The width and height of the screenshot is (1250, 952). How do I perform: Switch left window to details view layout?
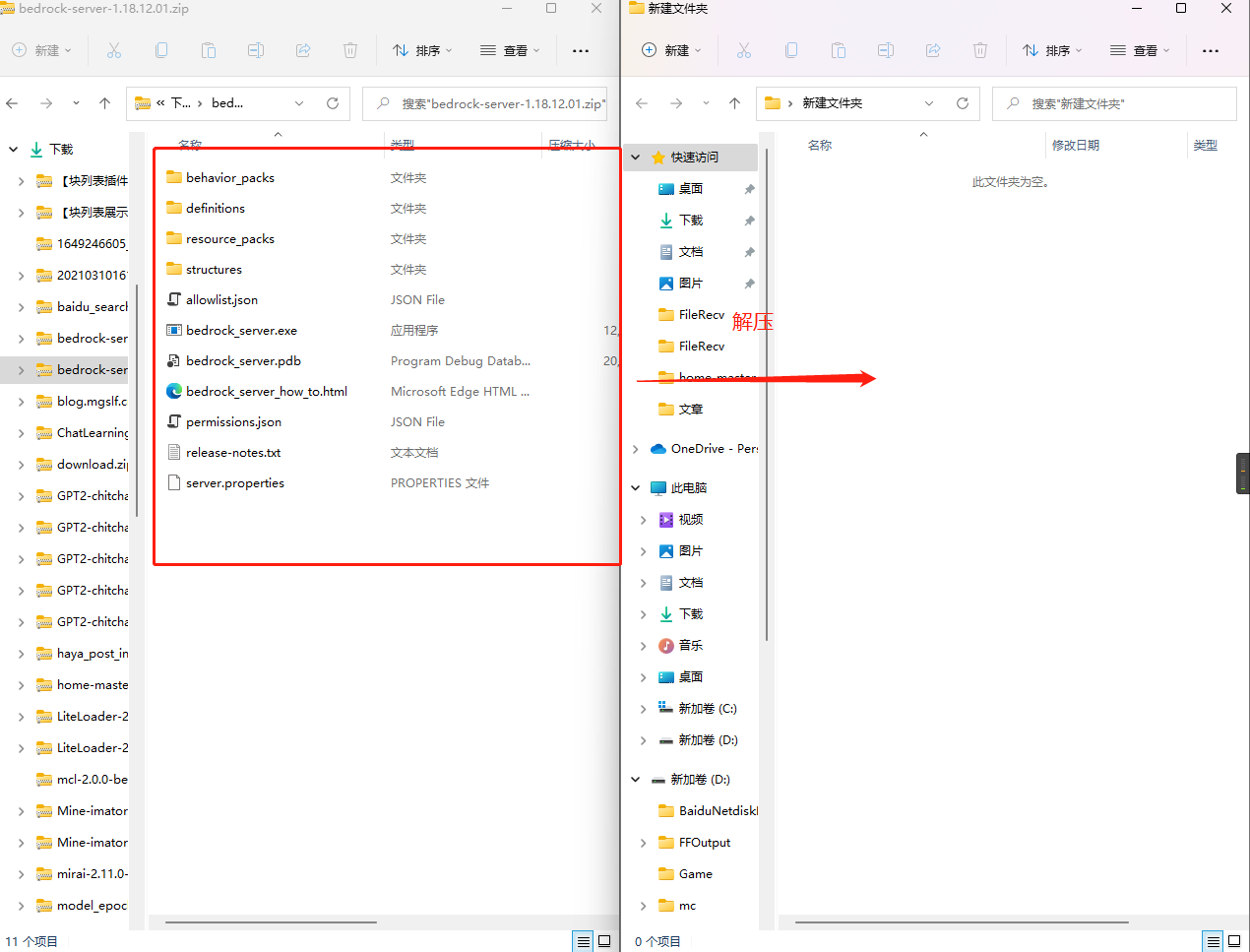(x=584, y=941)
